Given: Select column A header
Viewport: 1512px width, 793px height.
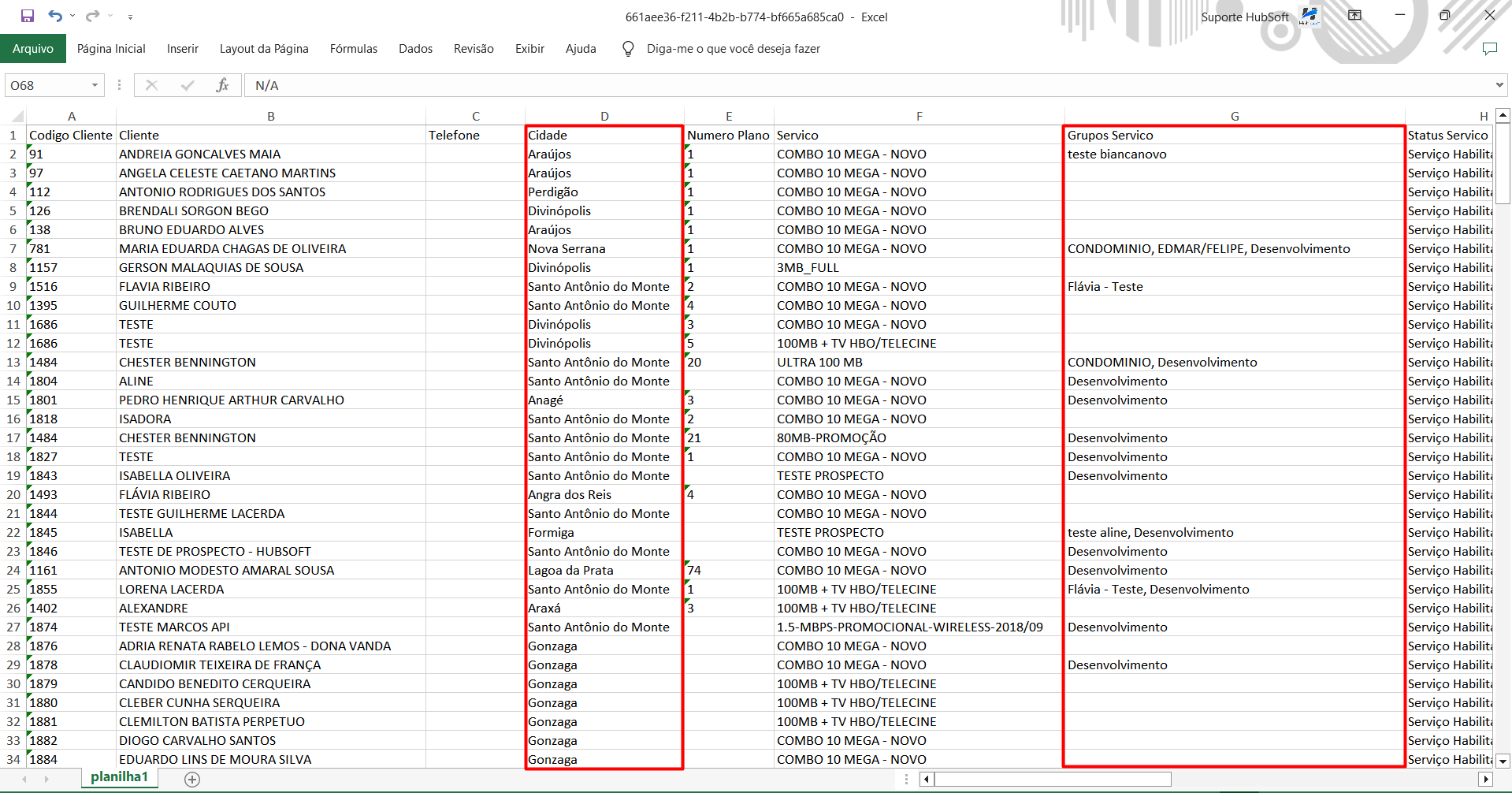Looking at the screenshot, I should pos(71,116).
